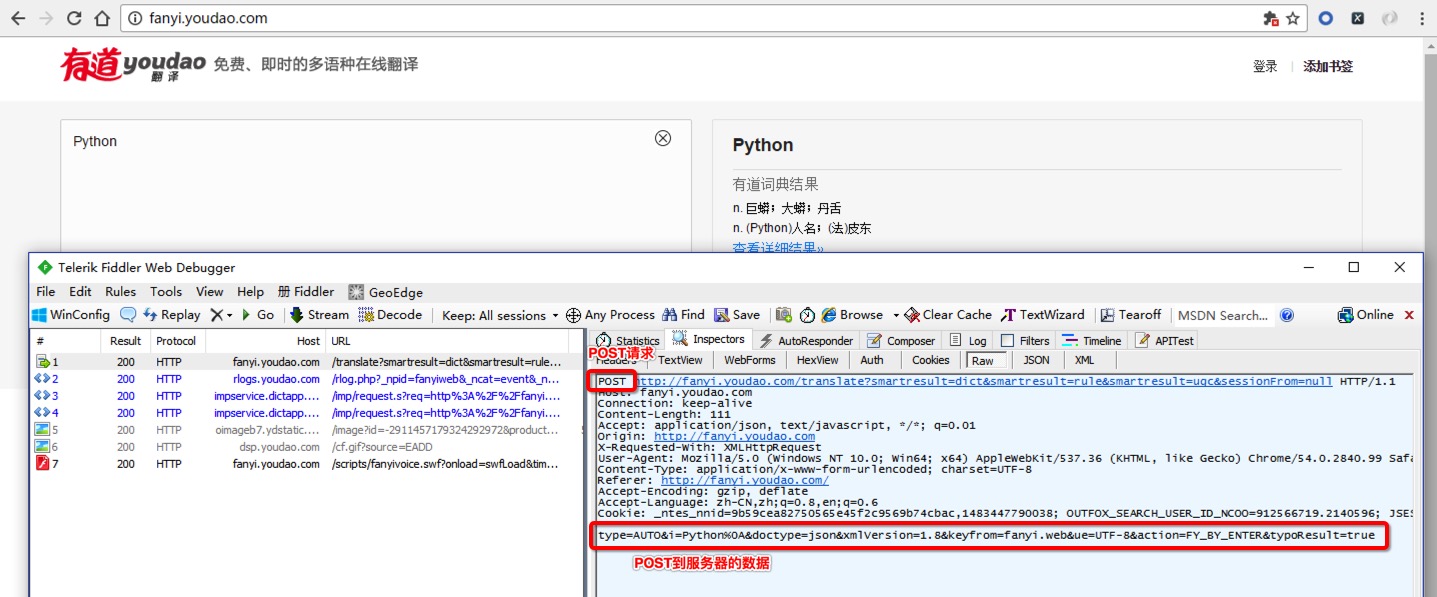Expand the delete sessions X dropdown arrow
Viewport: 1437px width, 597px height.
click(231, 314)
